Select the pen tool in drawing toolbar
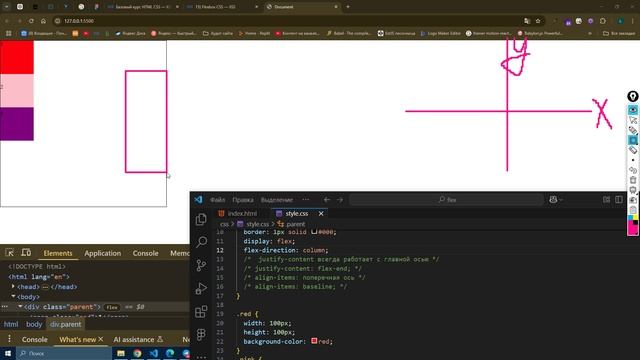640x360 pixels. tap(633, 130)
